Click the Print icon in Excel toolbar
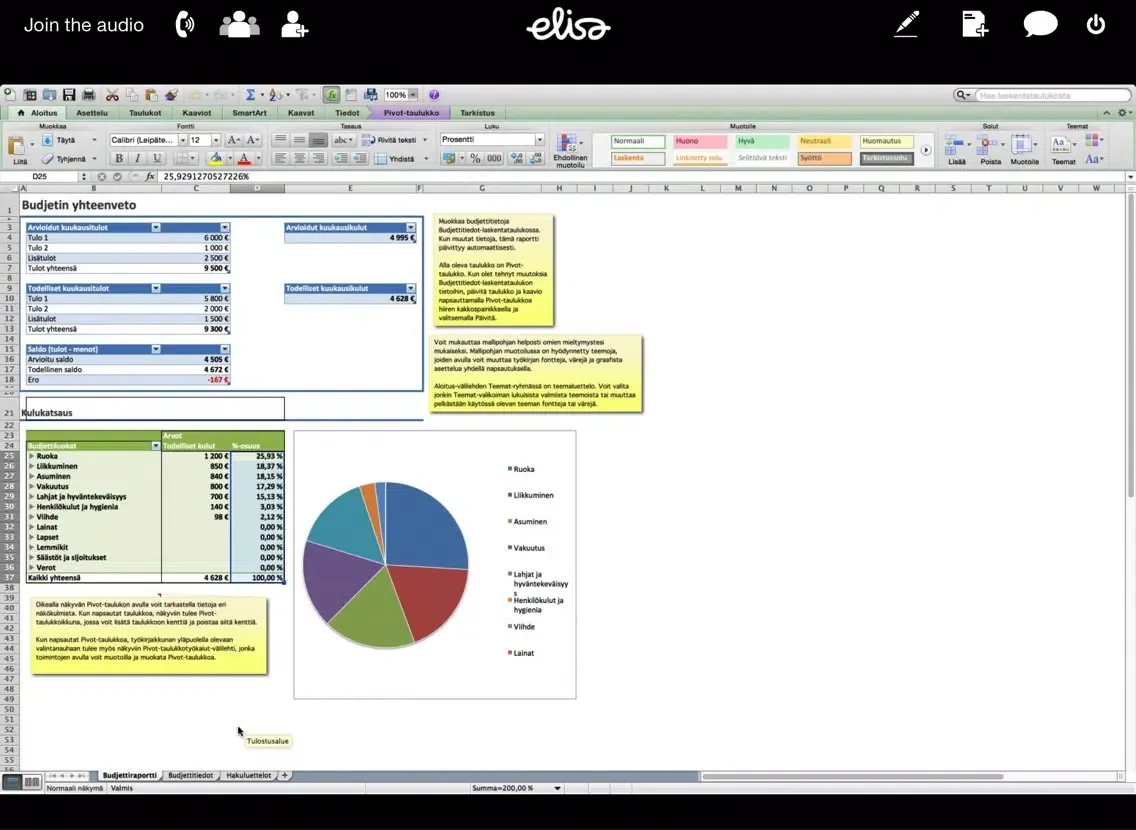The width and height of the screenshot is (1136, 830). click(88, 95)
